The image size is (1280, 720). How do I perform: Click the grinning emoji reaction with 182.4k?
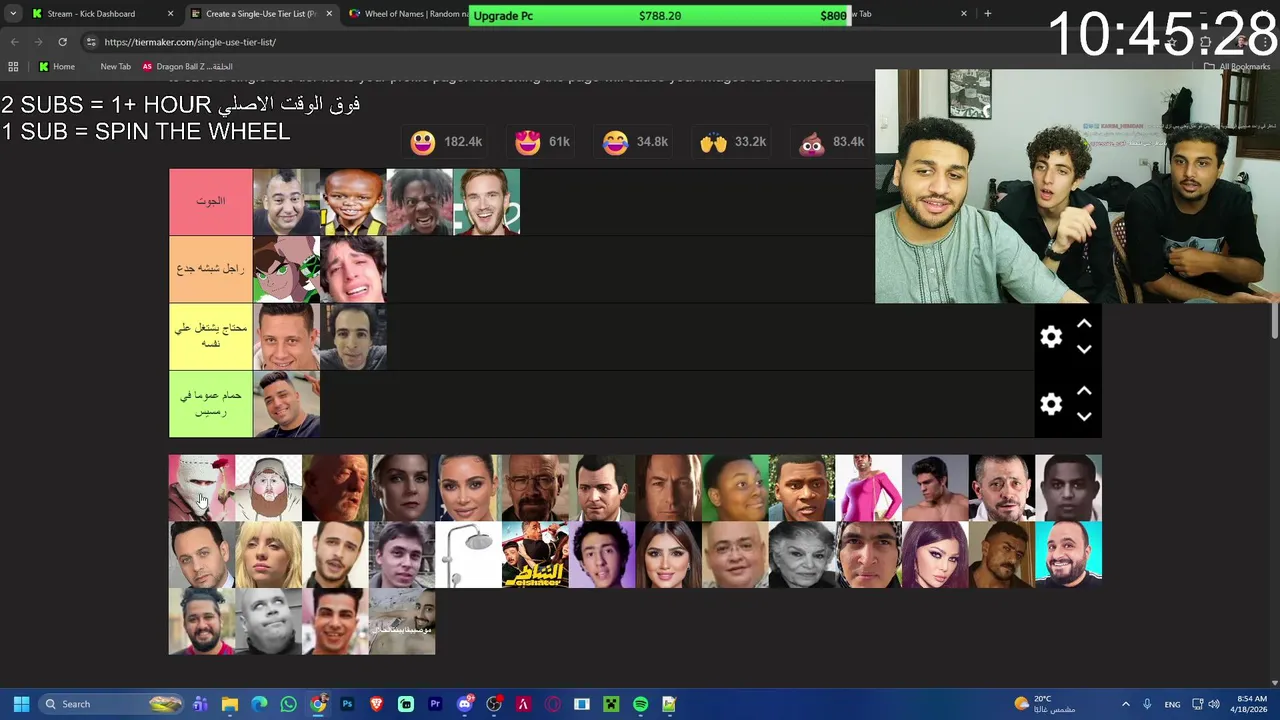[x=423, y=142]
